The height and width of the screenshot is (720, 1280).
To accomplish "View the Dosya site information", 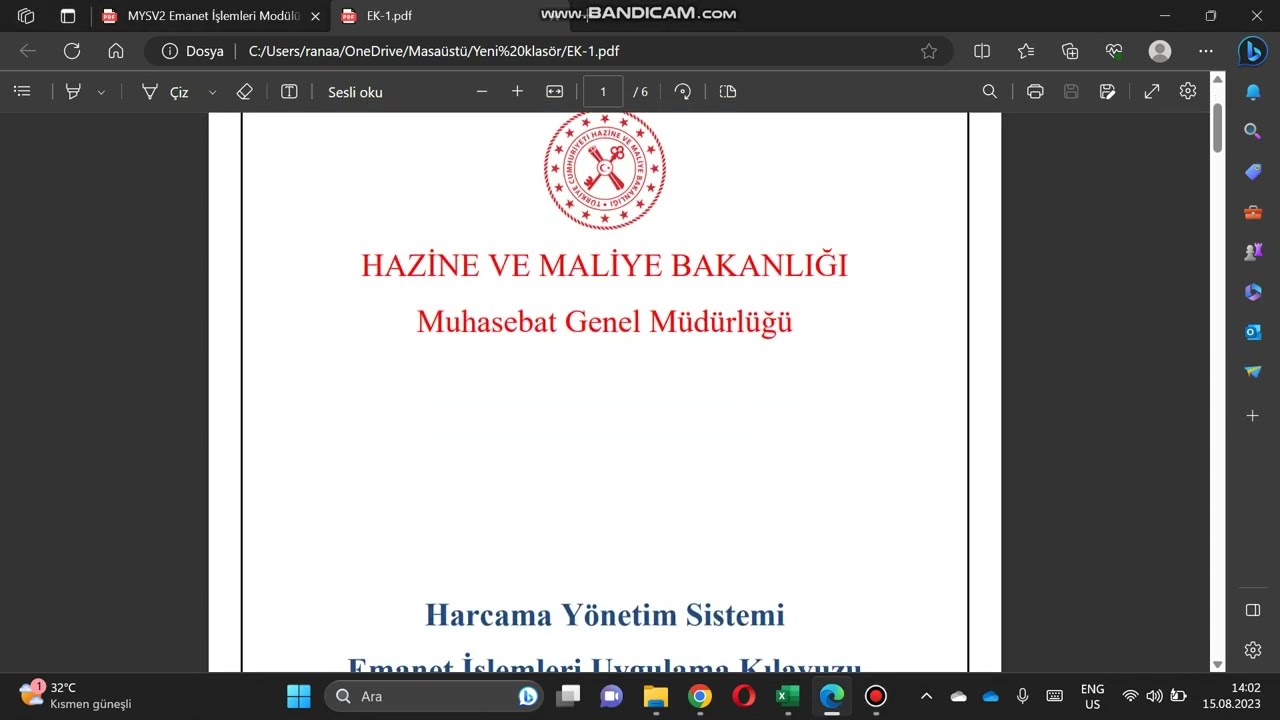I will point(193,51).
